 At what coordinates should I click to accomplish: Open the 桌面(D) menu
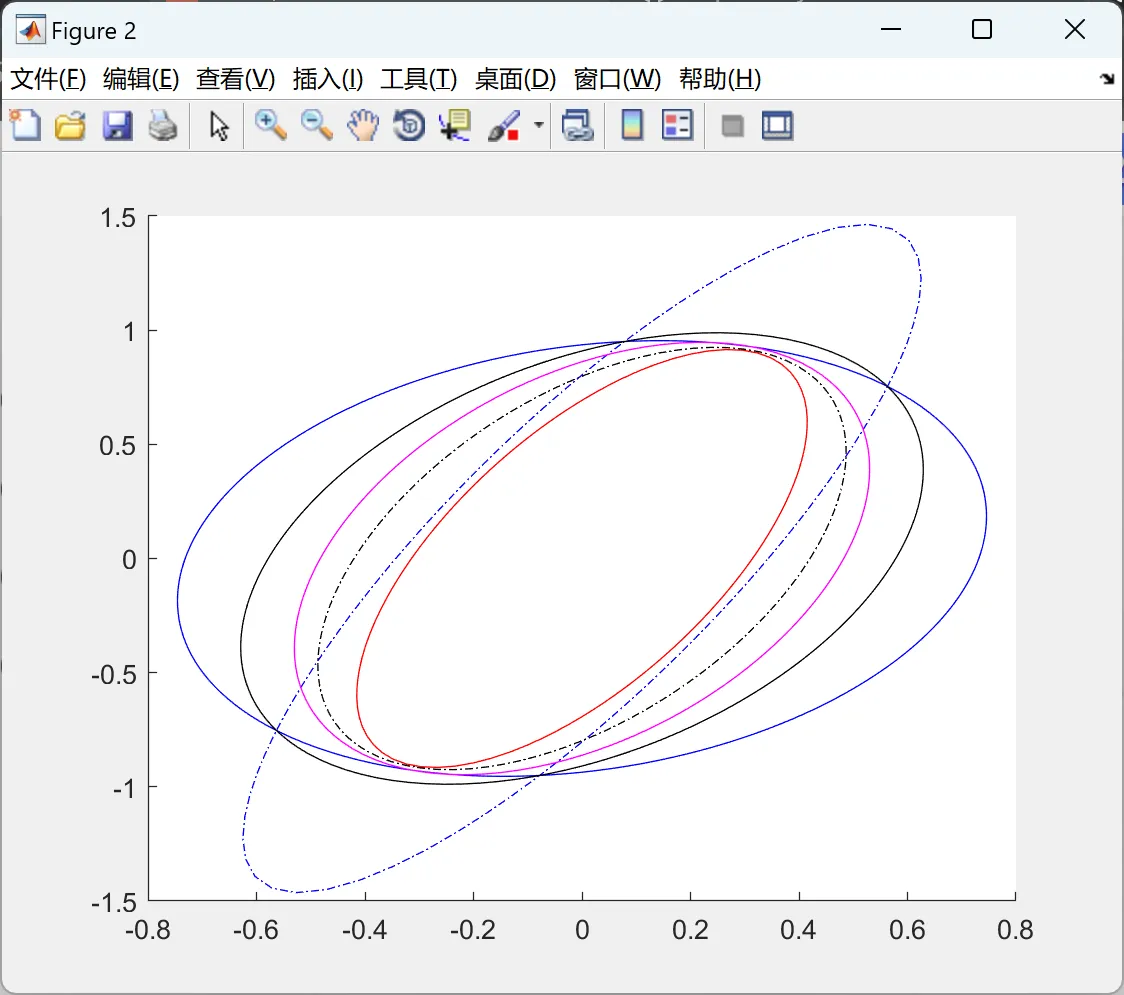(515, 79)
